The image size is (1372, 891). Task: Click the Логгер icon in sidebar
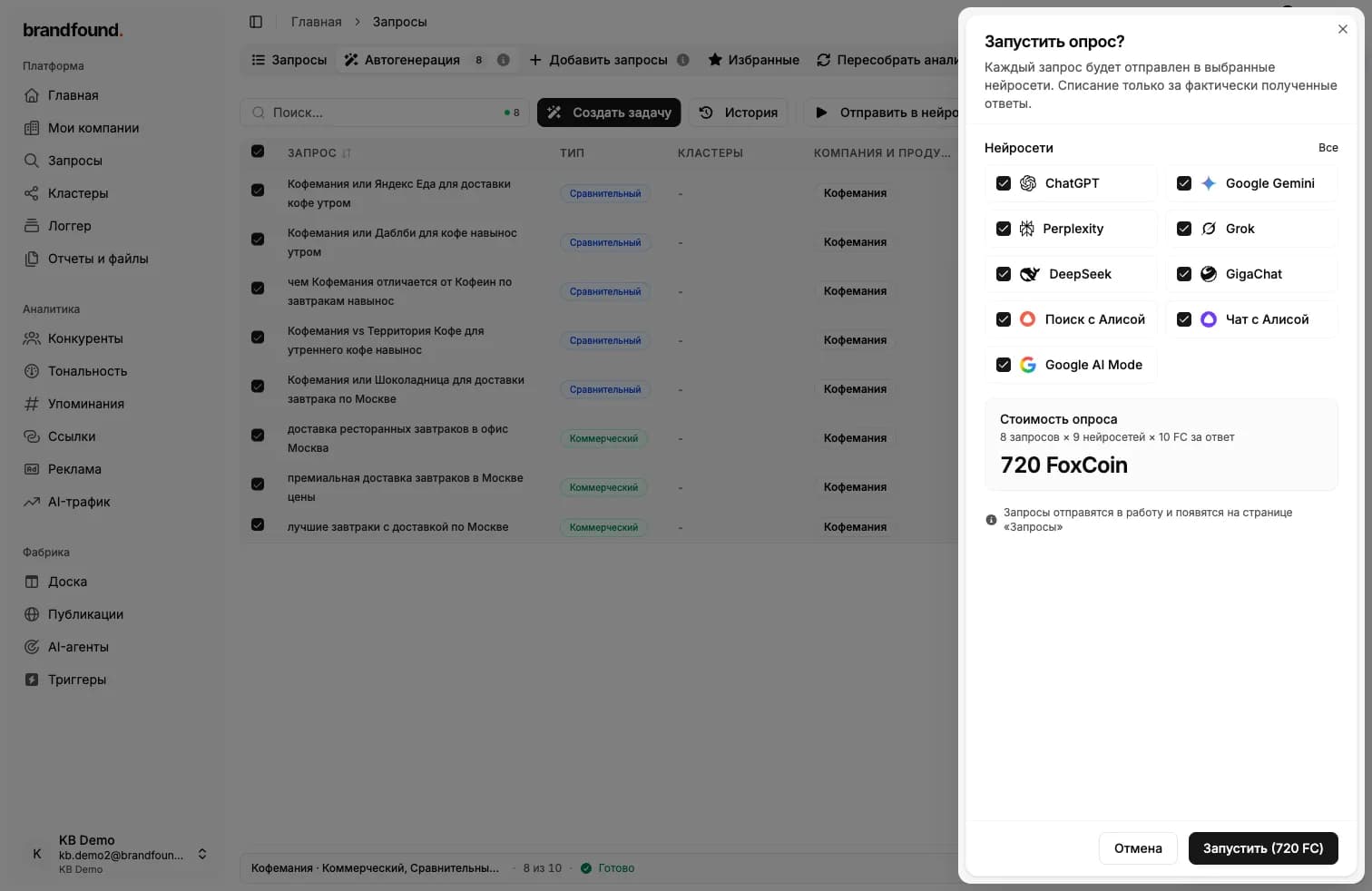pos(32,226)
